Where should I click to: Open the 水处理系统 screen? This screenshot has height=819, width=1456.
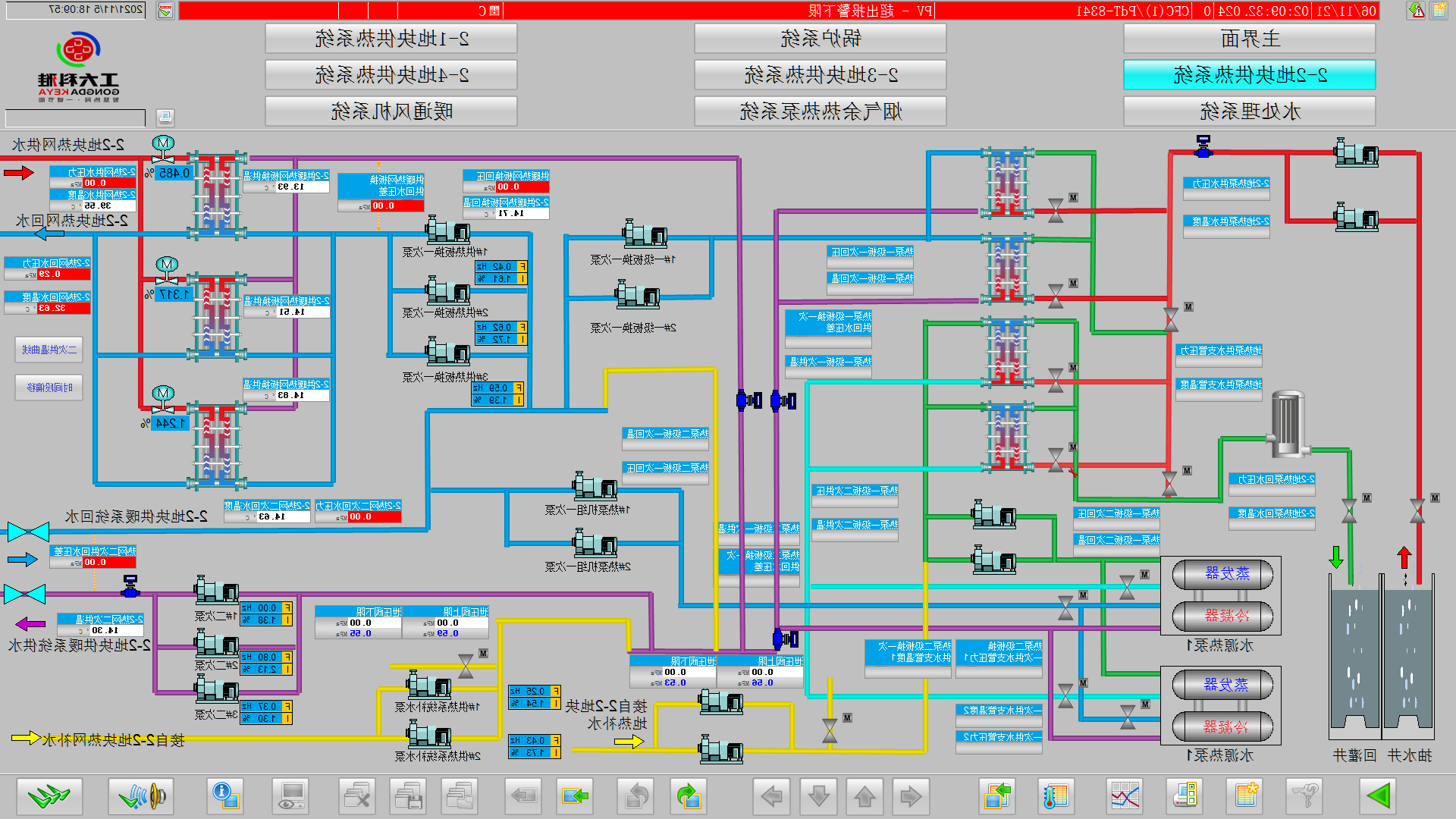[1249, 111]
